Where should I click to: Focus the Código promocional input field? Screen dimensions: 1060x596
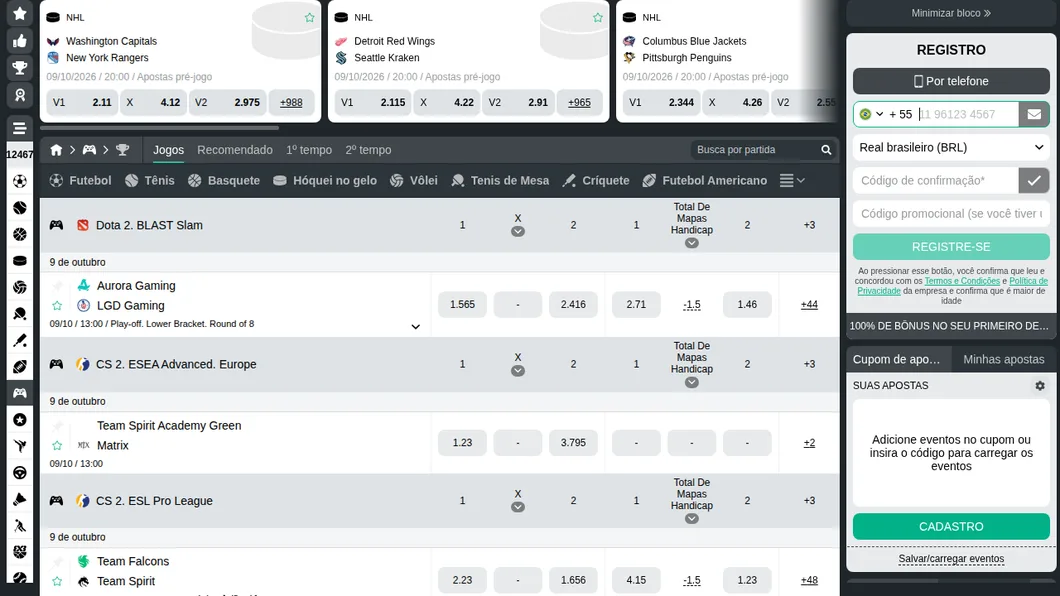(x=951, y=214)
